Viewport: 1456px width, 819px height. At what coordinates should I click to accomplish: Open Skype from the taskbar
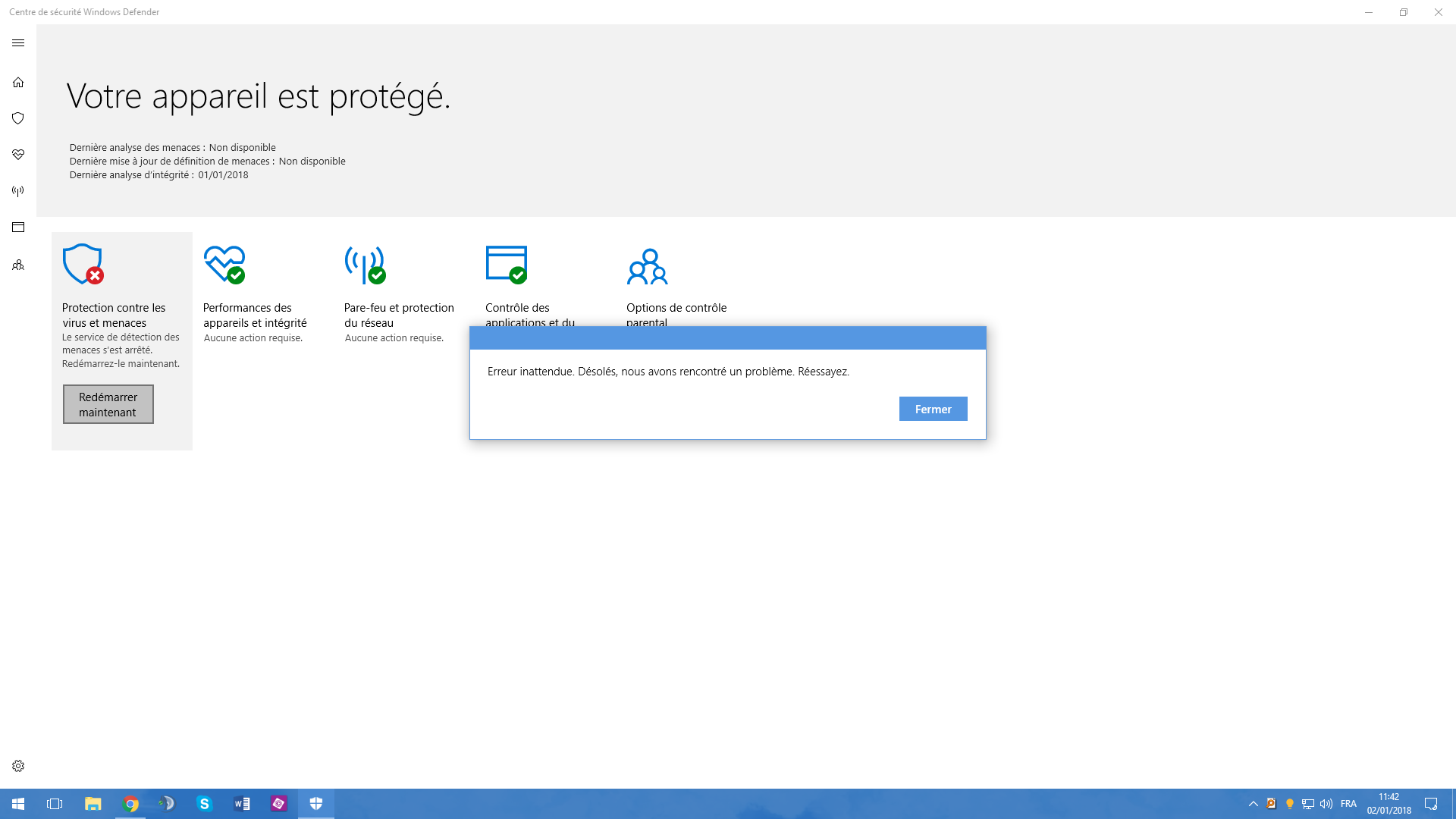(204, 804)
